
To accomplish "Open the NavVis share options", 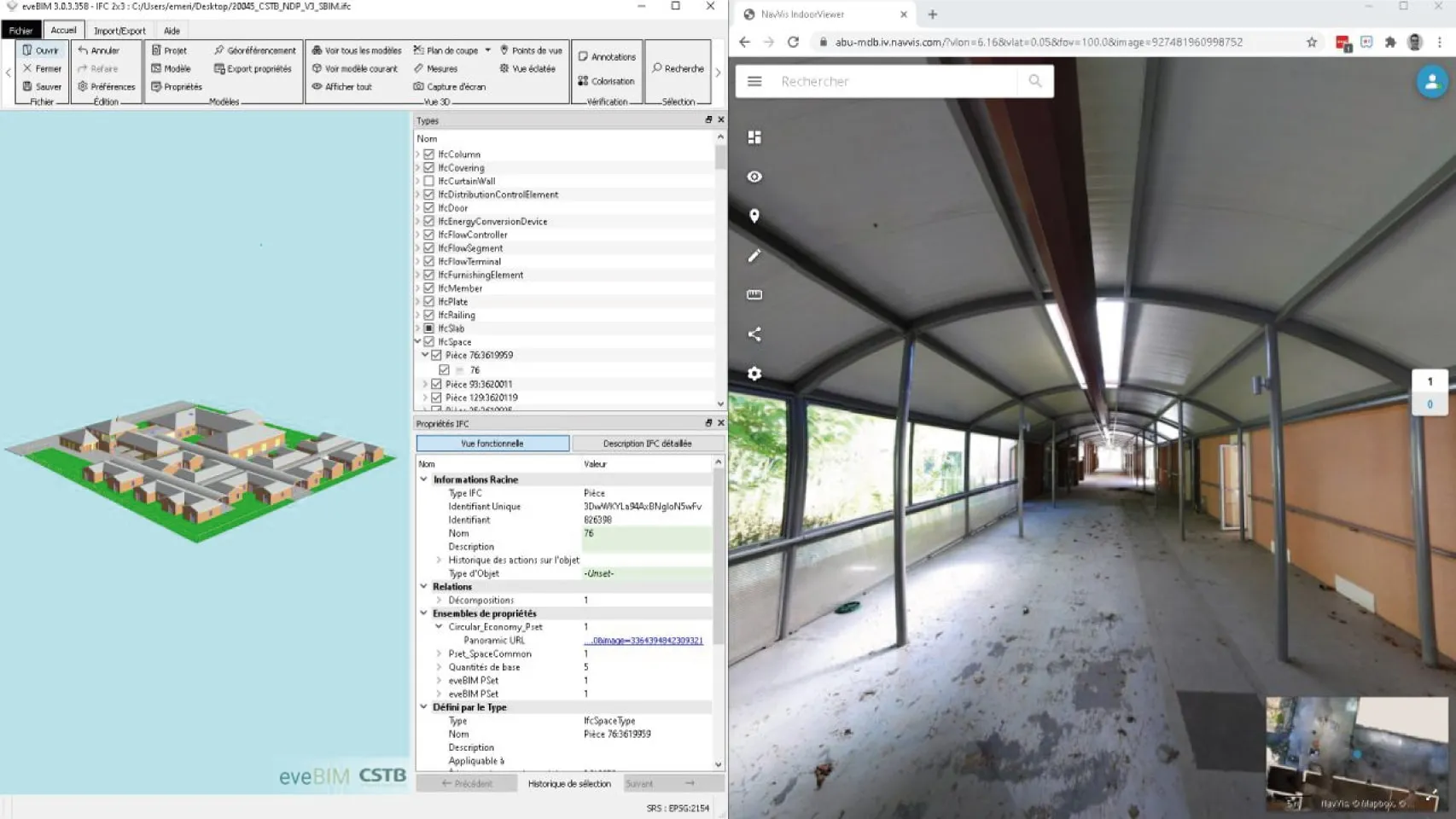I will click(x=754, y=334).
